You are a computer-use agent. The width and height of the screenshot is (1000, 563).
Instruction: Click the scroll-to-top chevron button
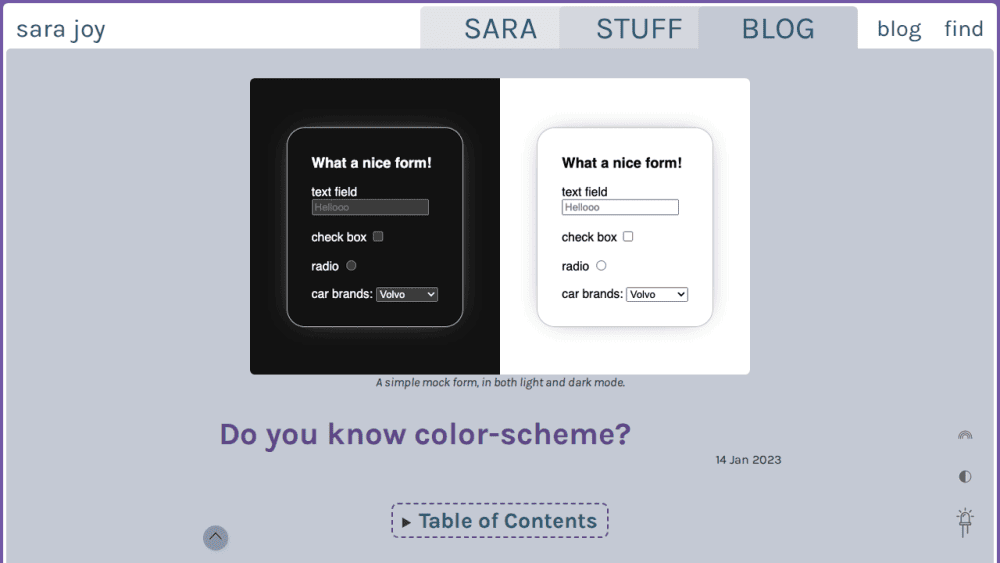tap(216, 537)
